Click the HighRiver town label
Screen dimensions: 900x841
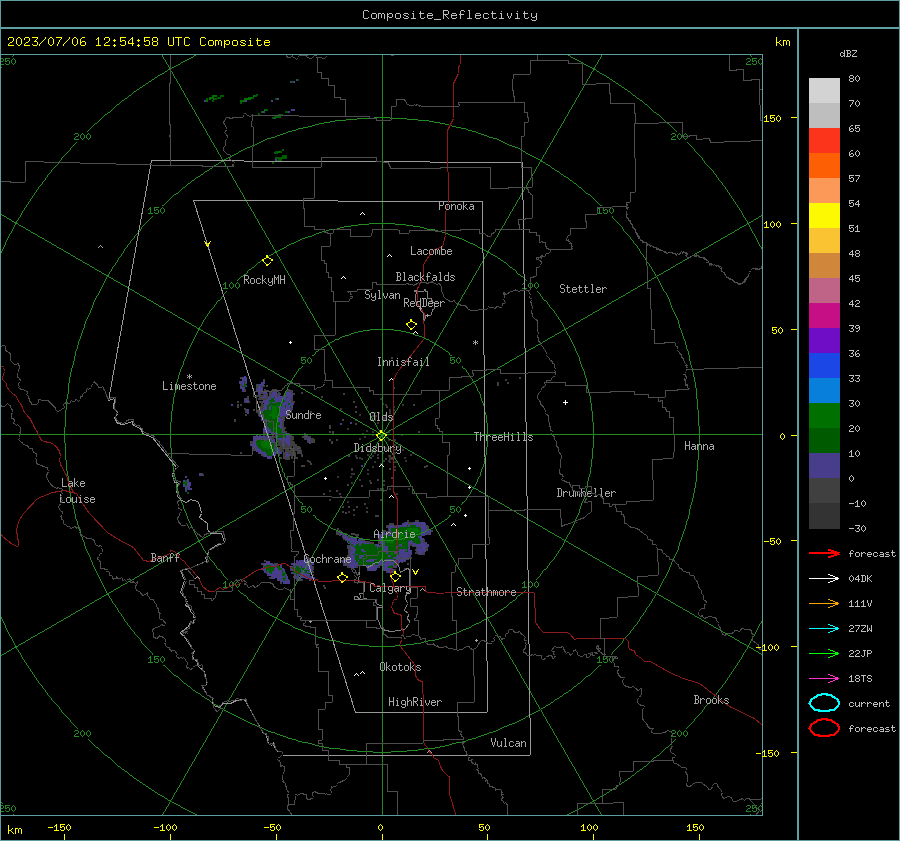tap(415, 702)
